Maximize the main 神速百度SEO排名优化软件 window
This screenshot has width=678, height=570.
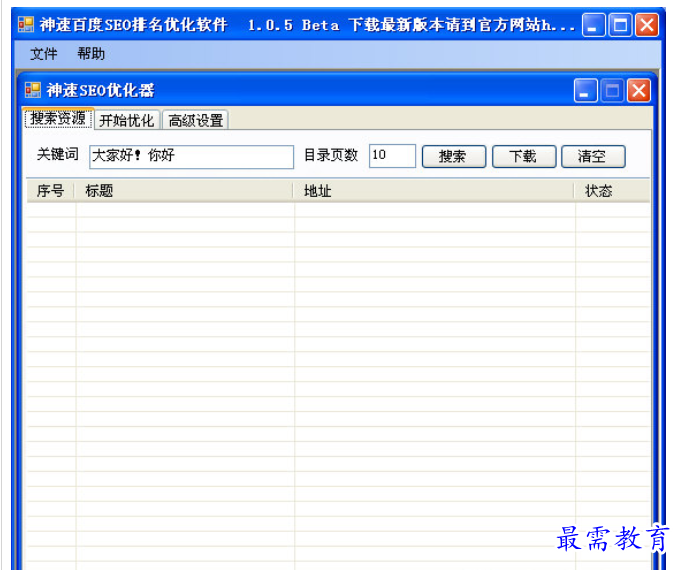click(620, 25)
